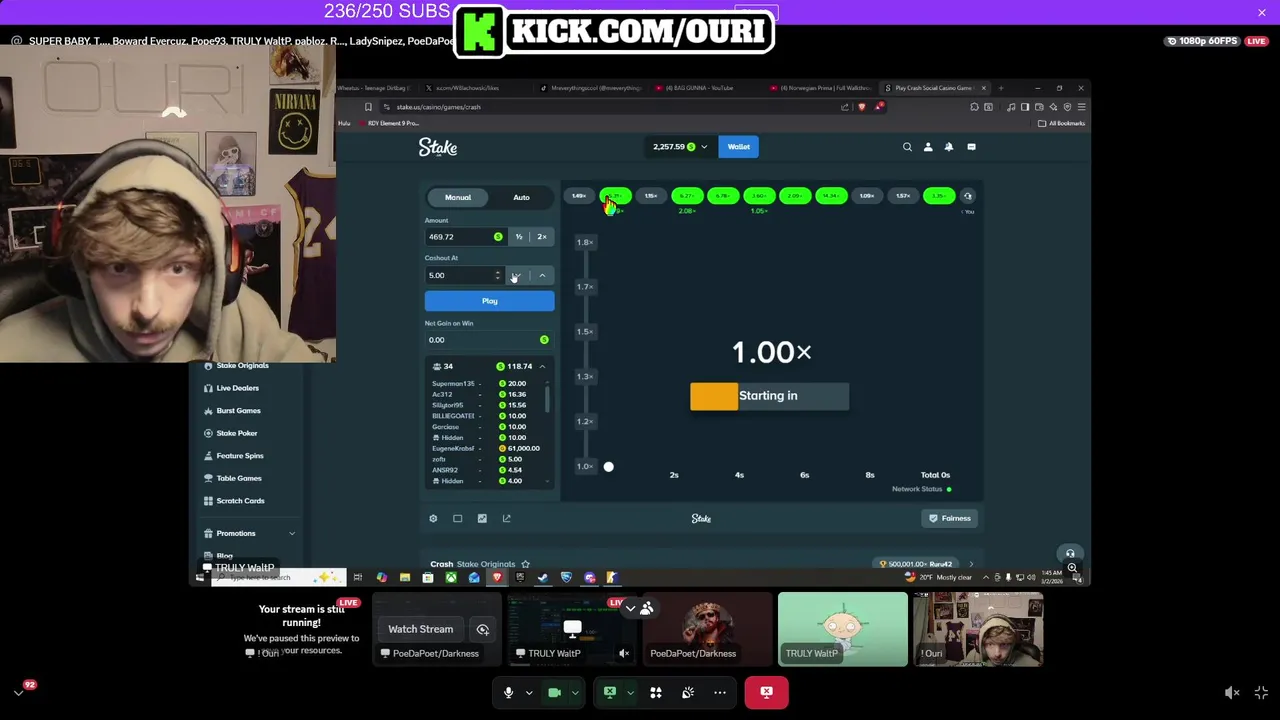Viewport: 1280px width, 720px height.
Task: Open Discord more options ellipsis
Action: (x=720, y=692)
